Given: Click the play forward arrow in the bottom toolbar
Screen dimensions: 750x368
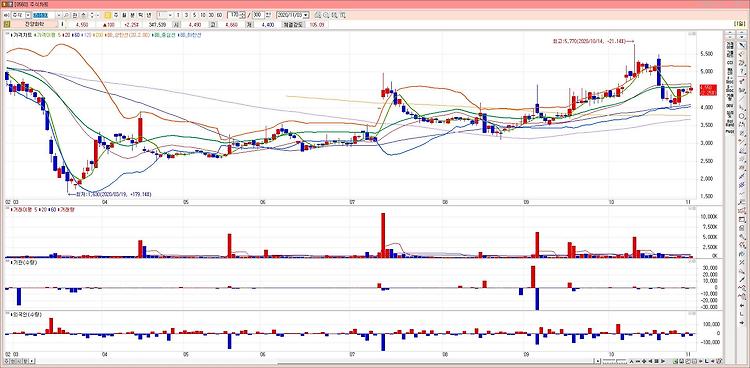Looking at the screenshot, I should [663, 361].
